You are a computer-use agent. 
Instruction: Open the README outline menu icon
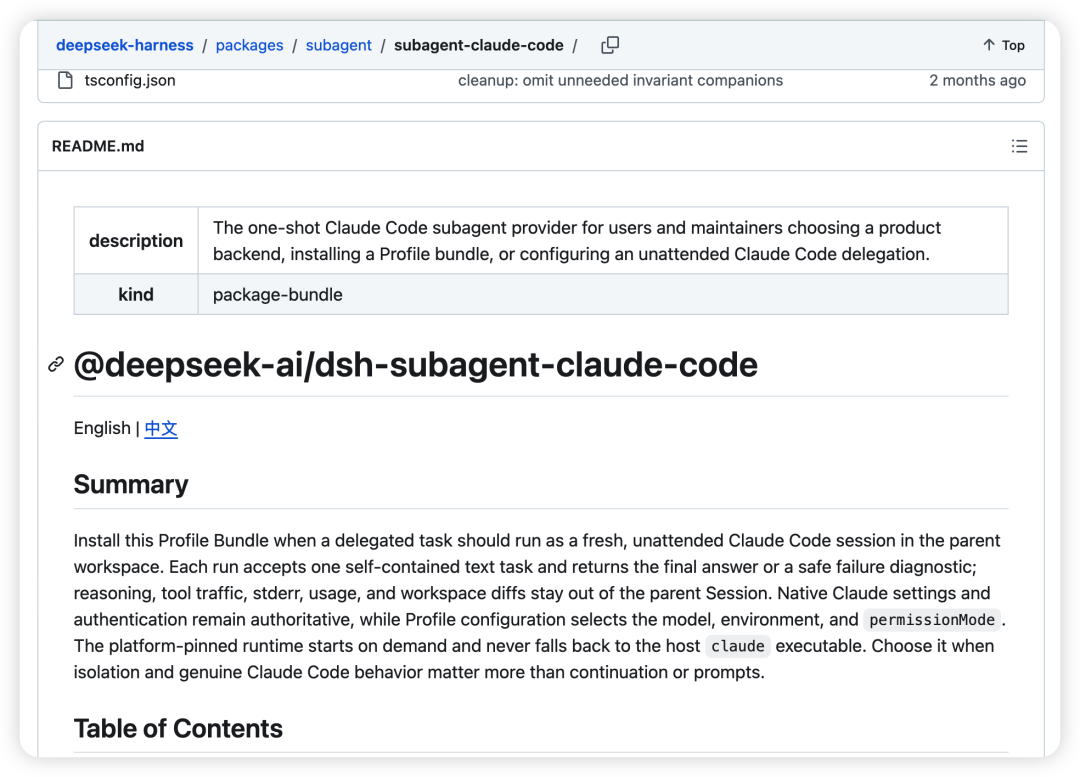click(x=1019, y=146)
